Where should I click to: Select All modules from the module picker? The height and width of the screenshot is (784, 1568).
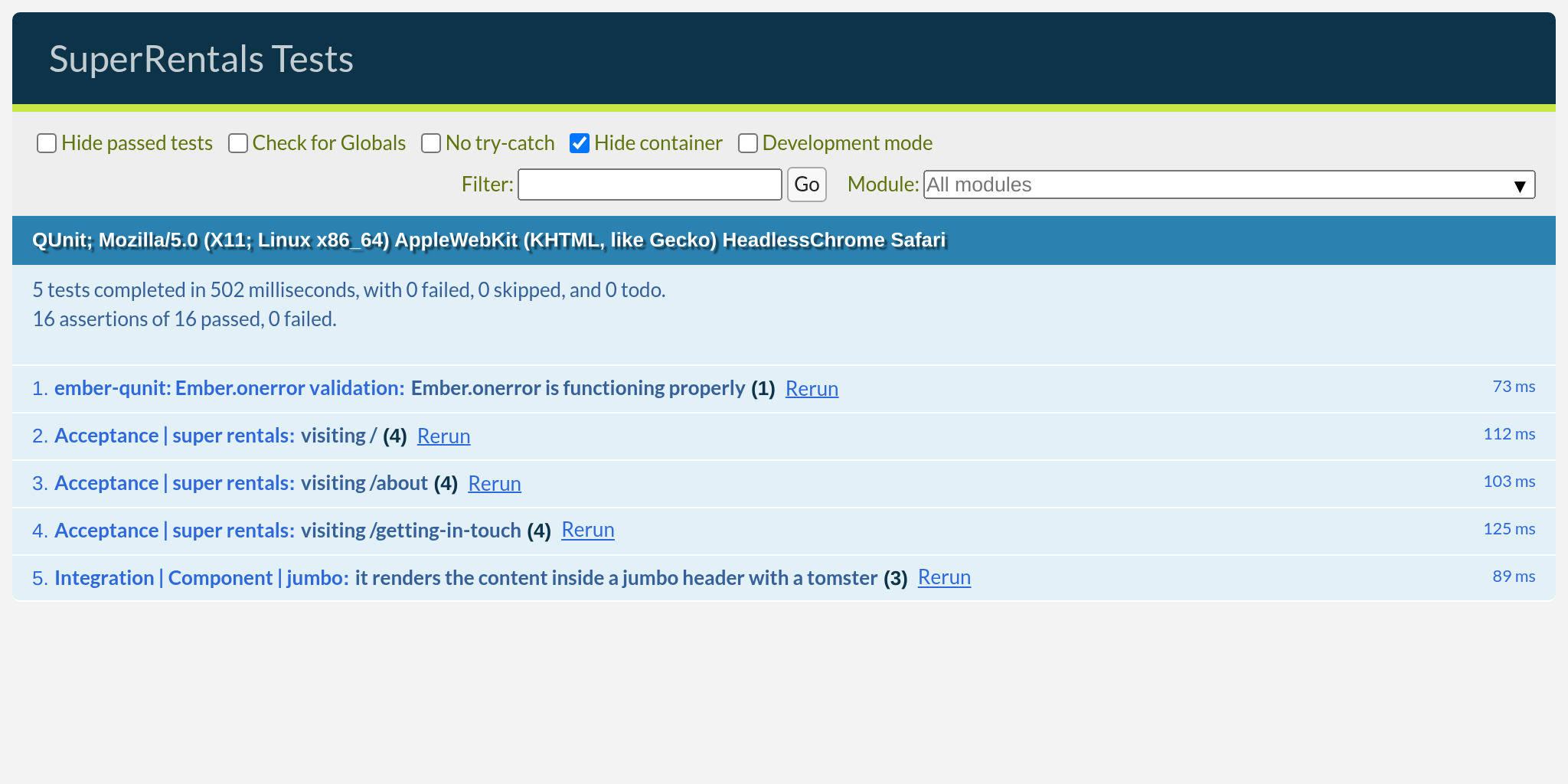tap(1228, 185)
